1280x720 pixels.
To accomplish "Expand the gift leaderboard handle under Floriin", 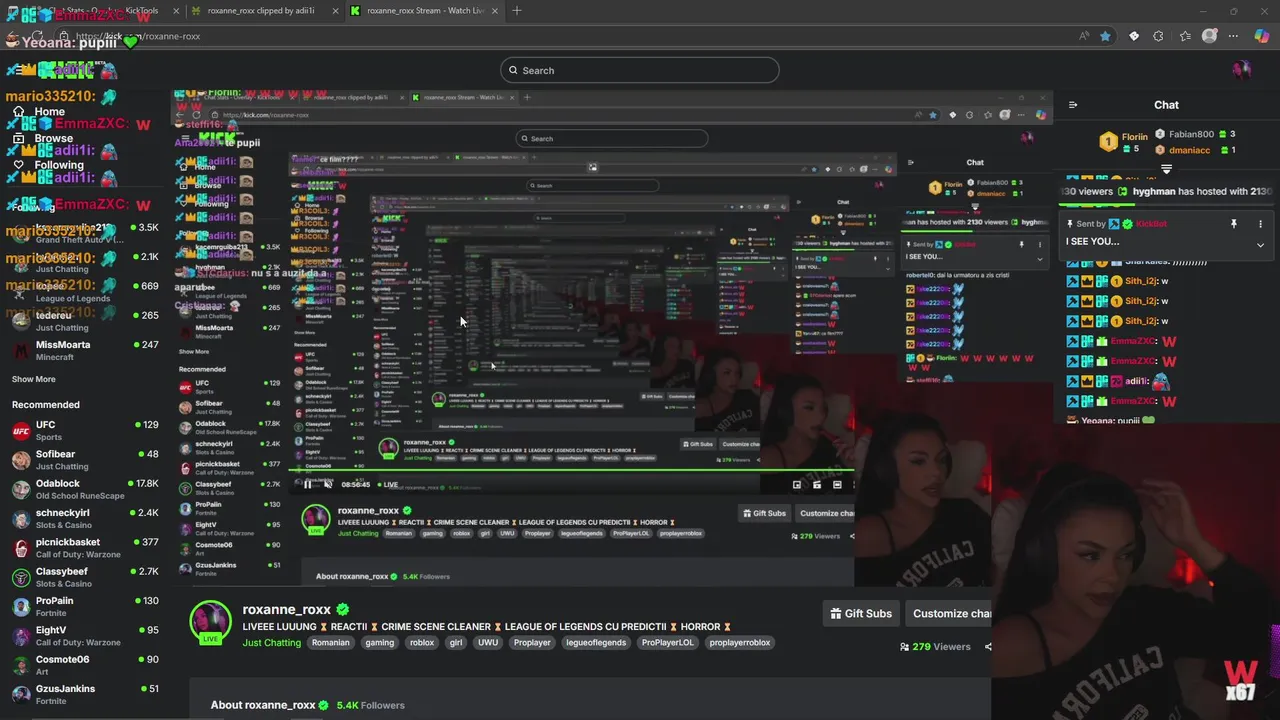I will tap(1166, 169).
